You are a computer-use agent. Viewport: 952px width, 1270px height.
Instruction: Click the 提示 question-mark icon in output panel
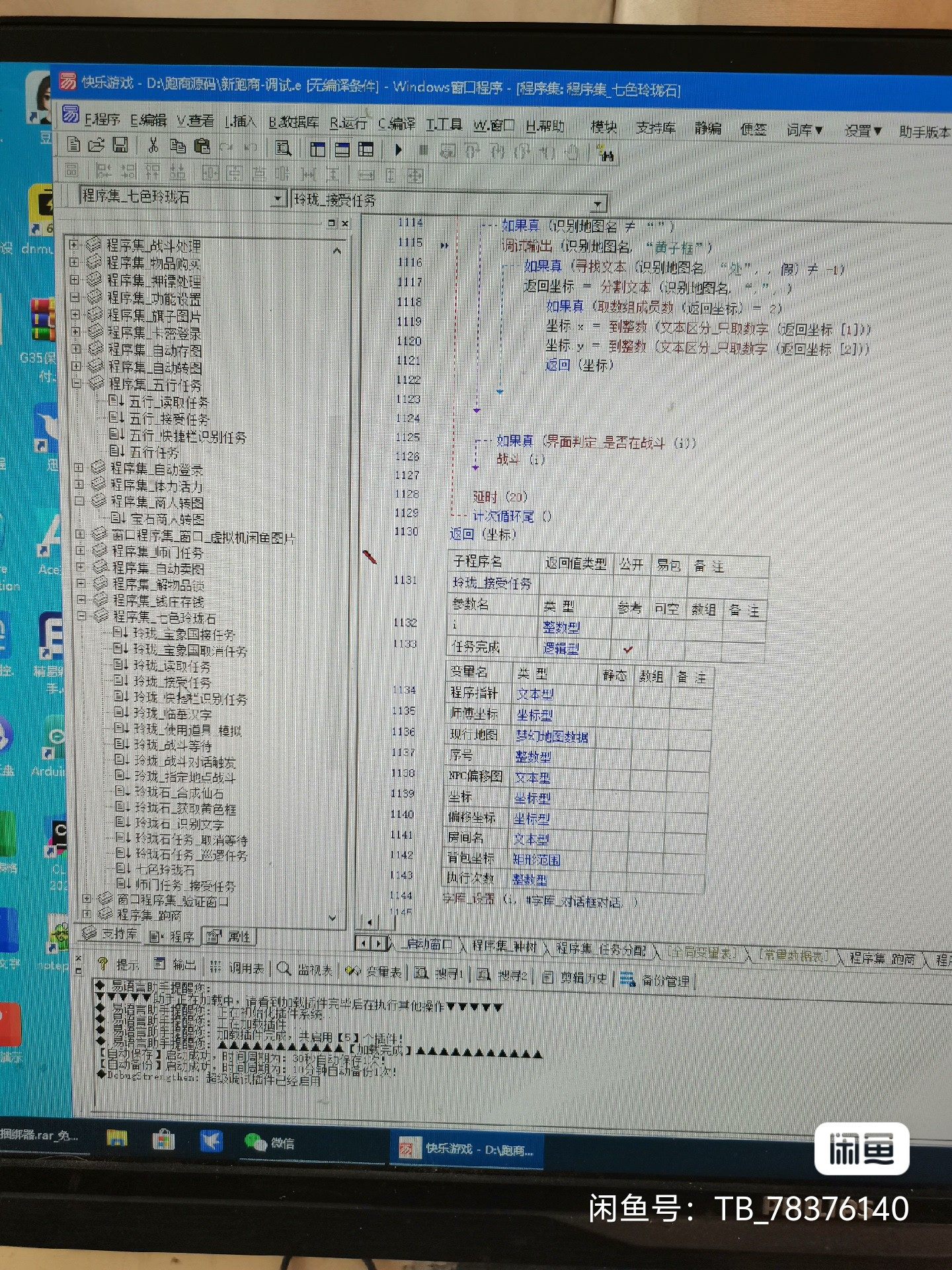pos(102,964)
